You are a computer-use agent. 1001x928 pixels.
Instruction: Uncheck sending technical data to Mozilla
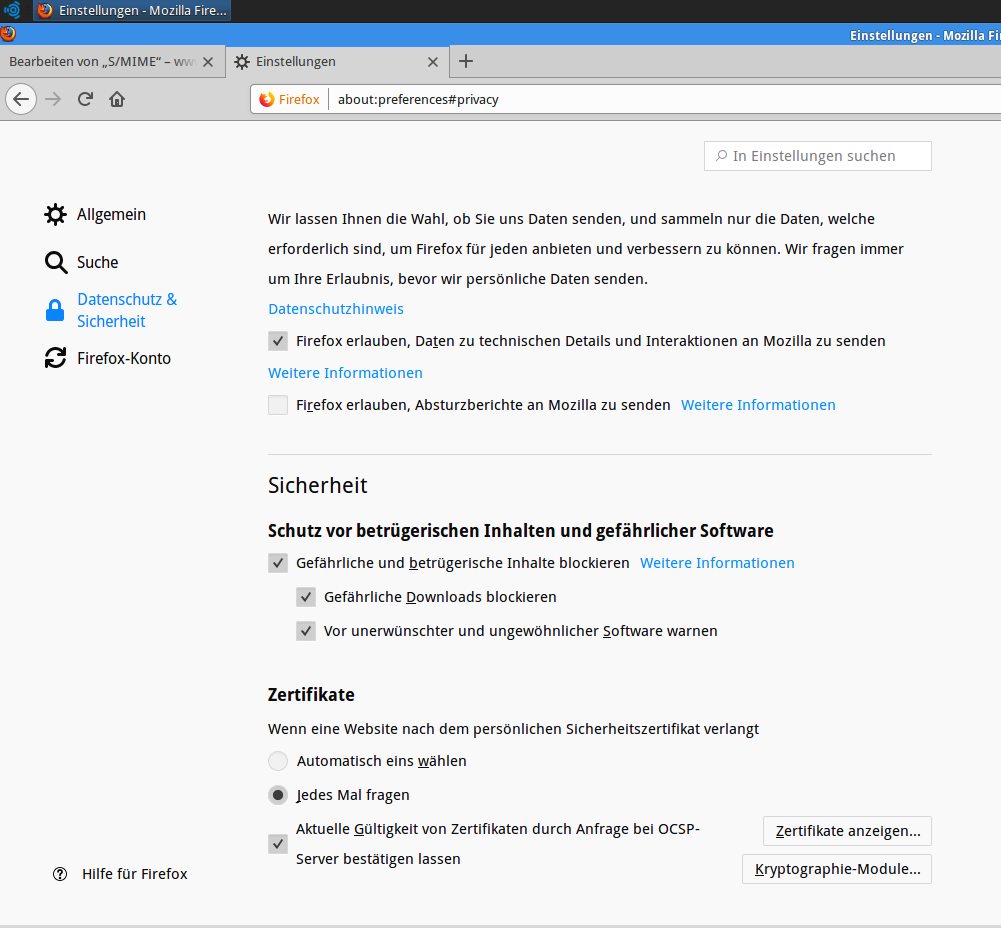[277, 340]
